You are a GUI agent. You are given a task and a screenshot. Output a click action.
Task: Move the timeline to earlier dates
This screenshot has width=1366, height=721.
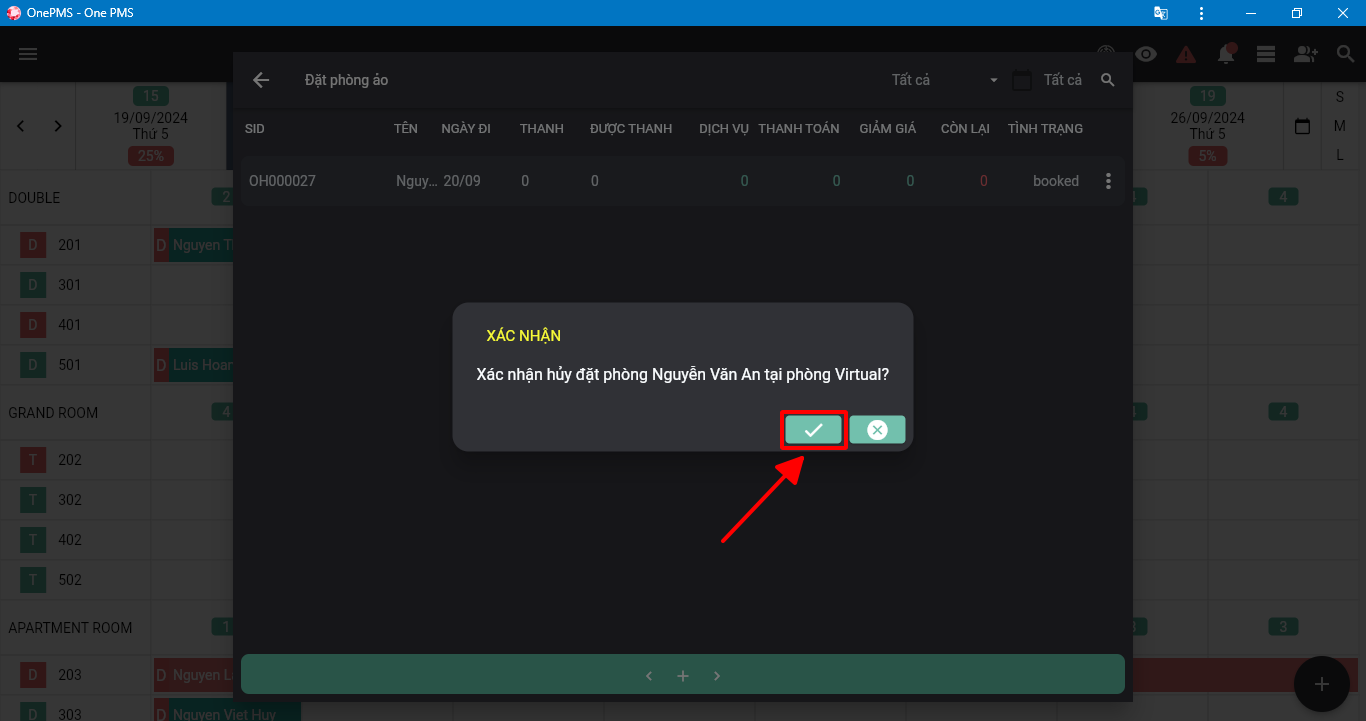coord(21,126)
